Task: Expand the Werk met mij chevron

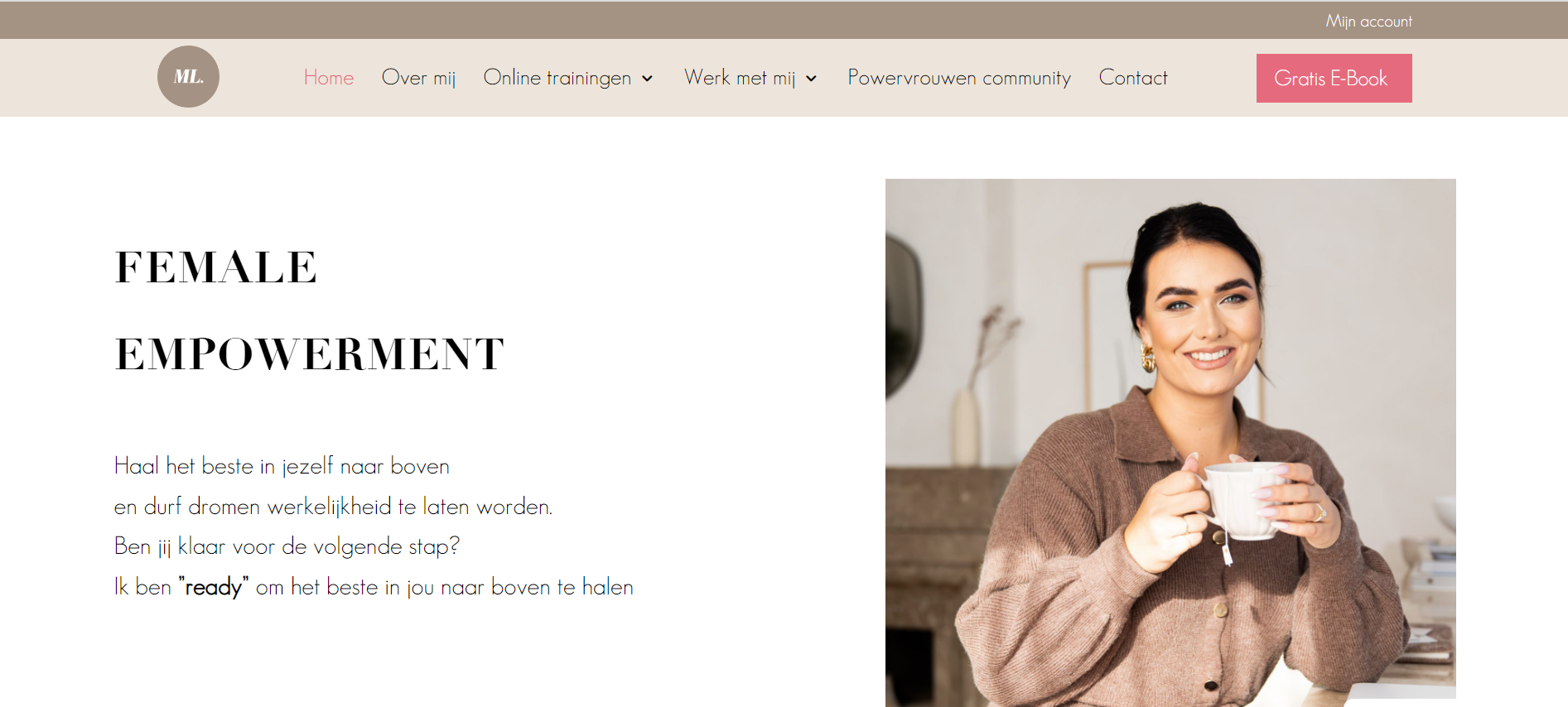Action: pos(812,79)
